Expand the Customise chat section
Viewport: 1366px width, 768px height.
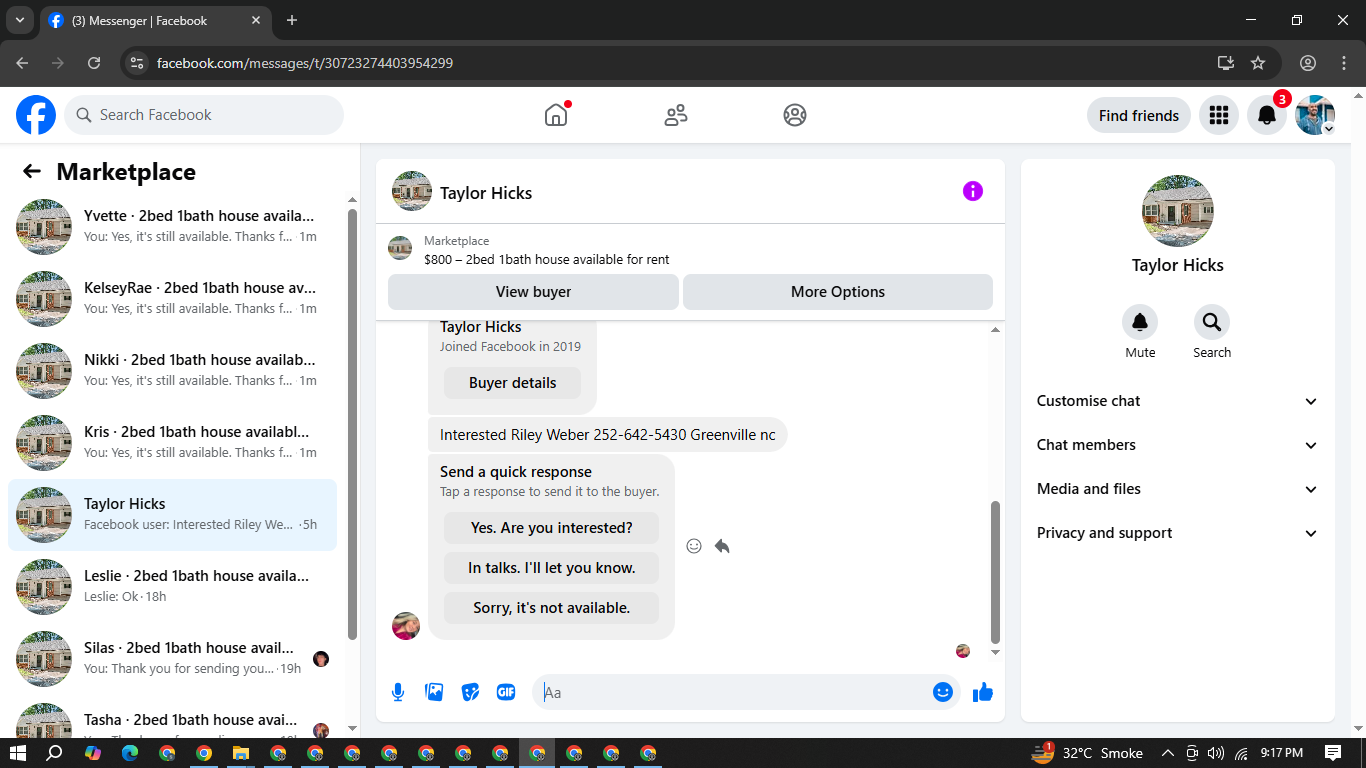point(1178,401)
